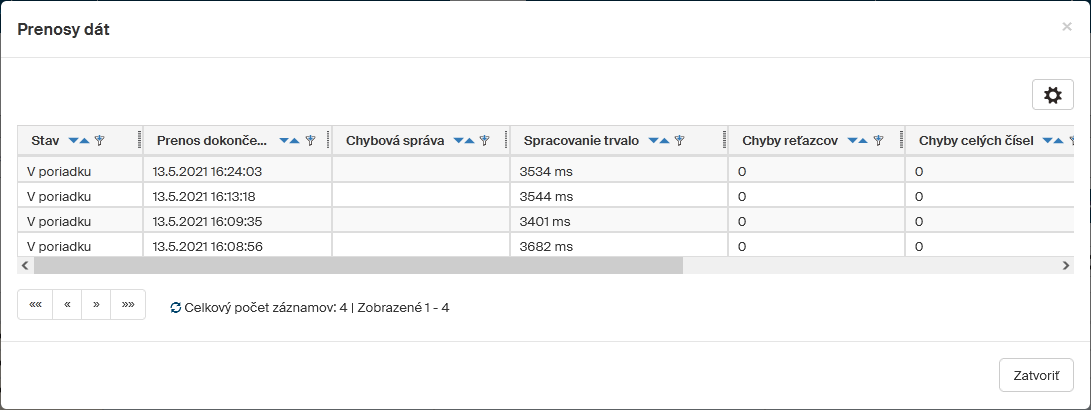The width and height of the screenshot is (1091, 410).
Task: Sort Chyby reťazcov descending arrow
Action: click(x=853, y=141)
